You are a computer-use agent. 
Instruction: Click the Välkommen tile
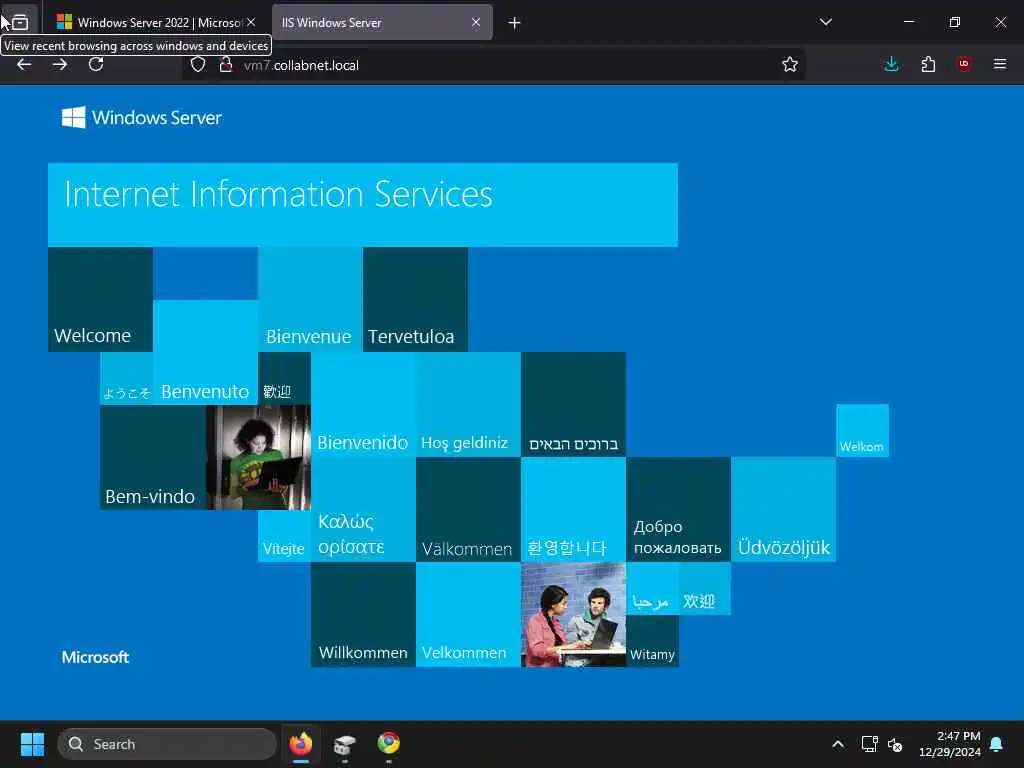click(x=468, y=509)
